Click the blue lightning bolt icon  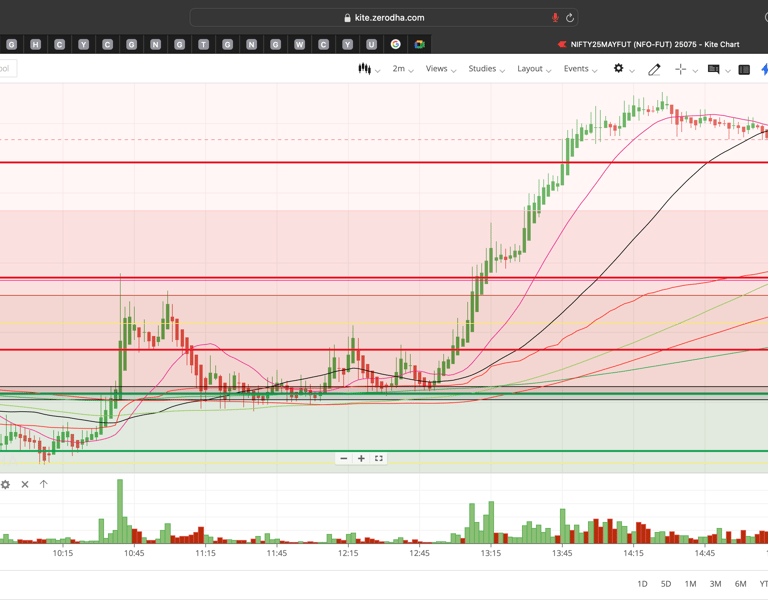click(x=765, y=70)
